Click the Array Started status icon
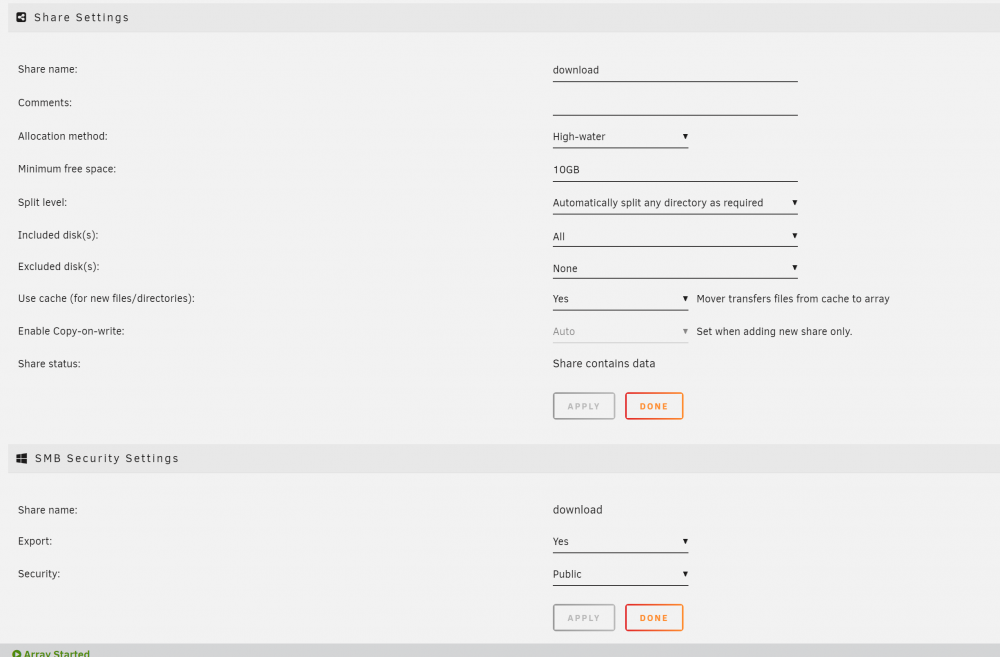This screenshot has height=657, width=1000. tap(17, 653)
